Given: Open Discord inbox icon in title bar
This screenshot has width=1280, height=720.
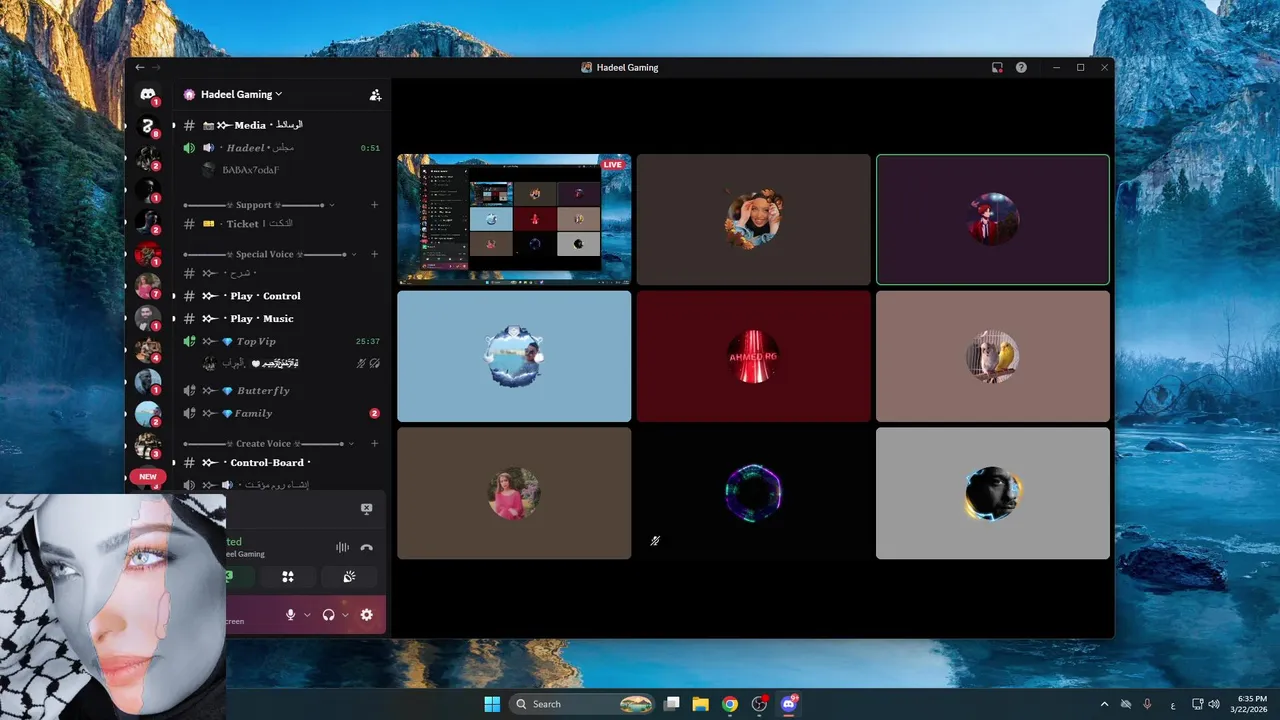Looking at the screenshot, I should click(997, 67).
